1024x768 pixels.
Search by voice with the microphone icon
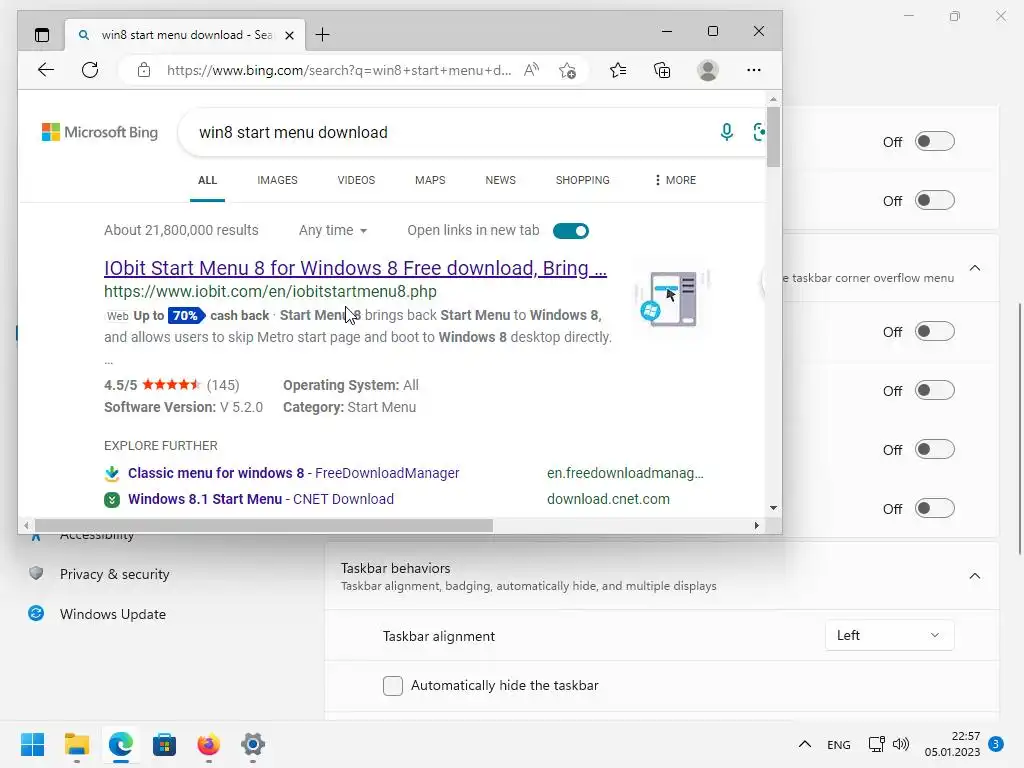click(726, 132)
